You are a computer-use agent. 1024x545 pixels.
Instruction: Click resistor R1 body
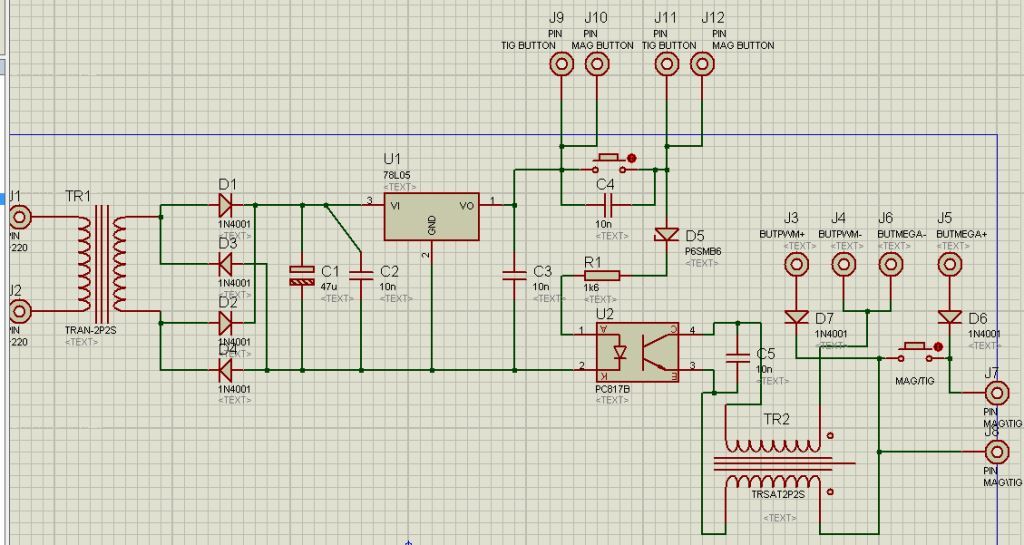point(601,275)
